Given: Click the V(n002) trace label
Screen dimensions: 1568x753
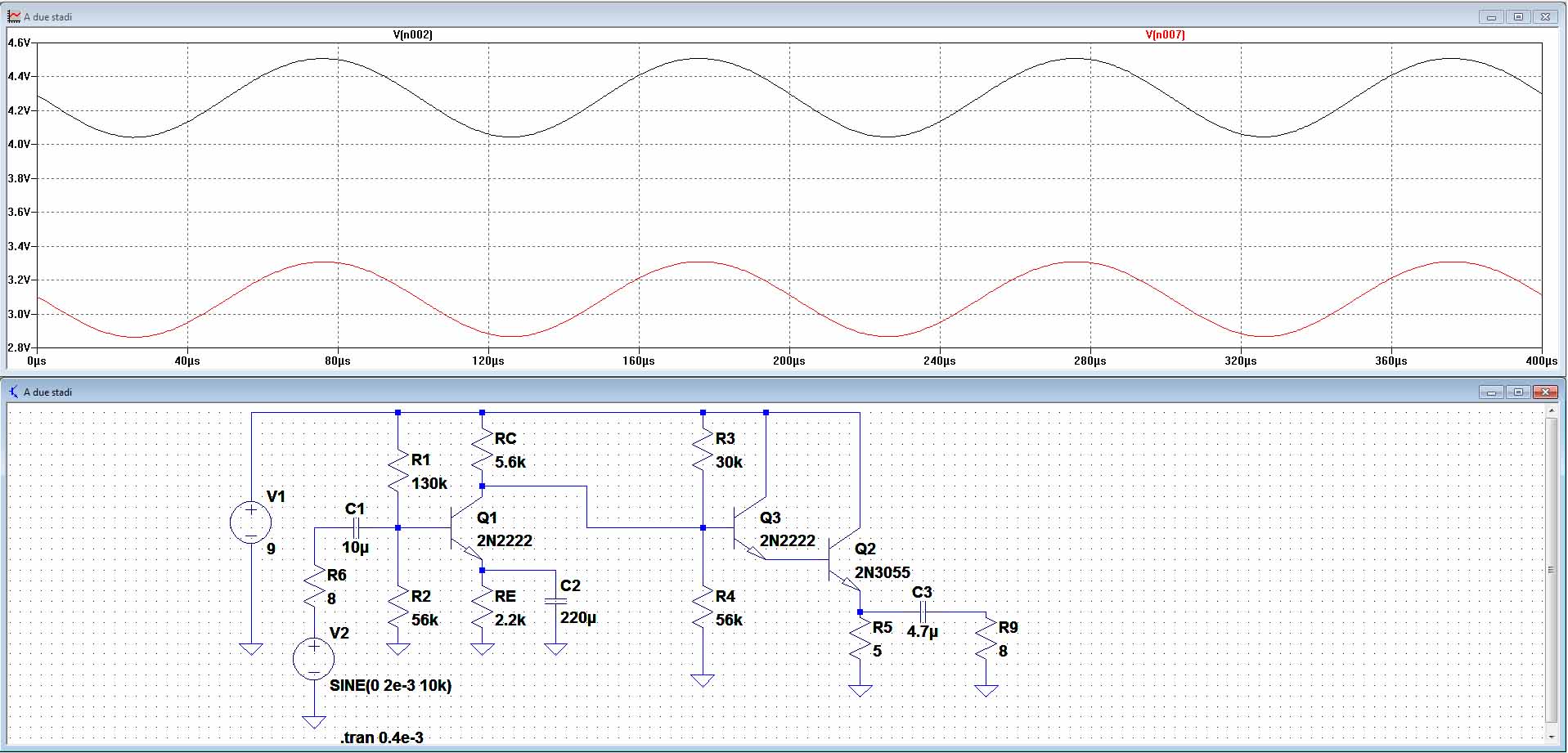Looking at the screenshot, I should pos(412,34).
